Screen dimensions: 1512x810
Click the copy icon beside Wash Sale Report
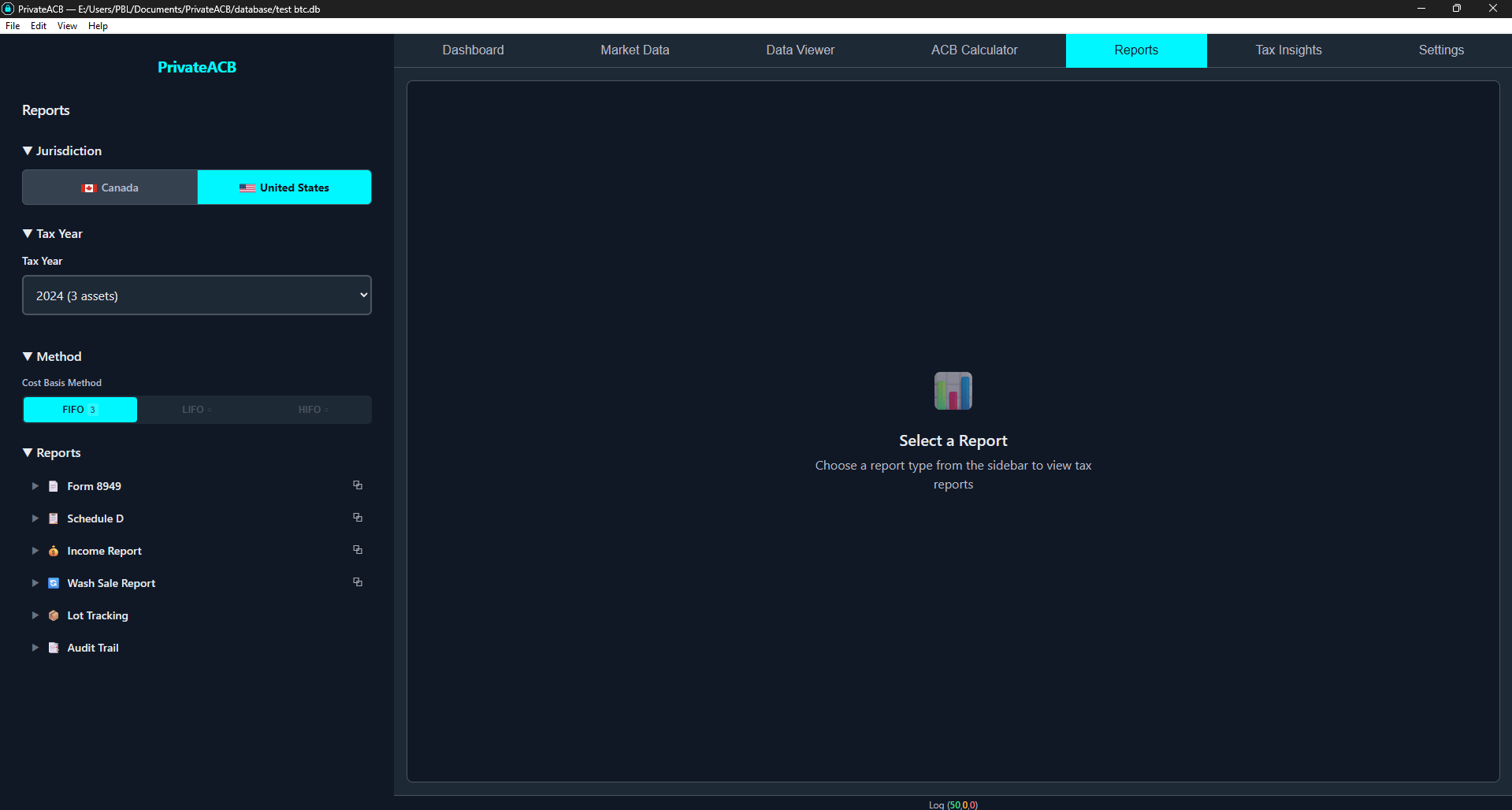[358, 582]
